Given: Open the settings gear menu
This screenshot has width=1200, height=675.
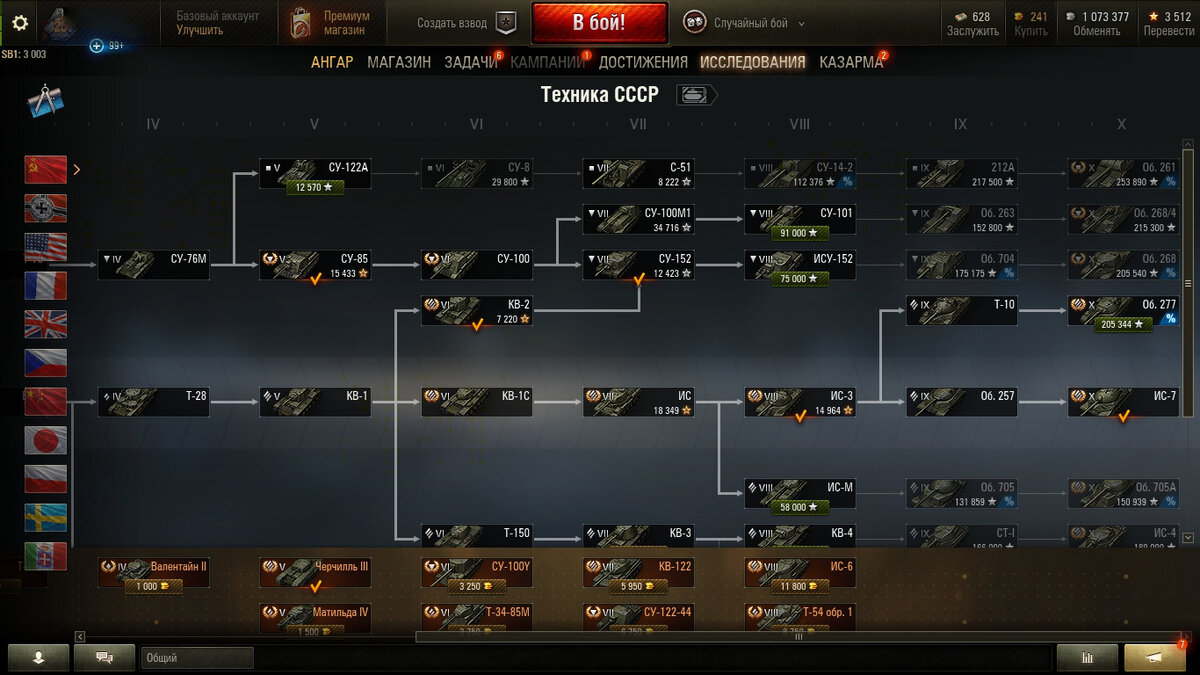Looking at the screenshot, I should click(20, 23).
